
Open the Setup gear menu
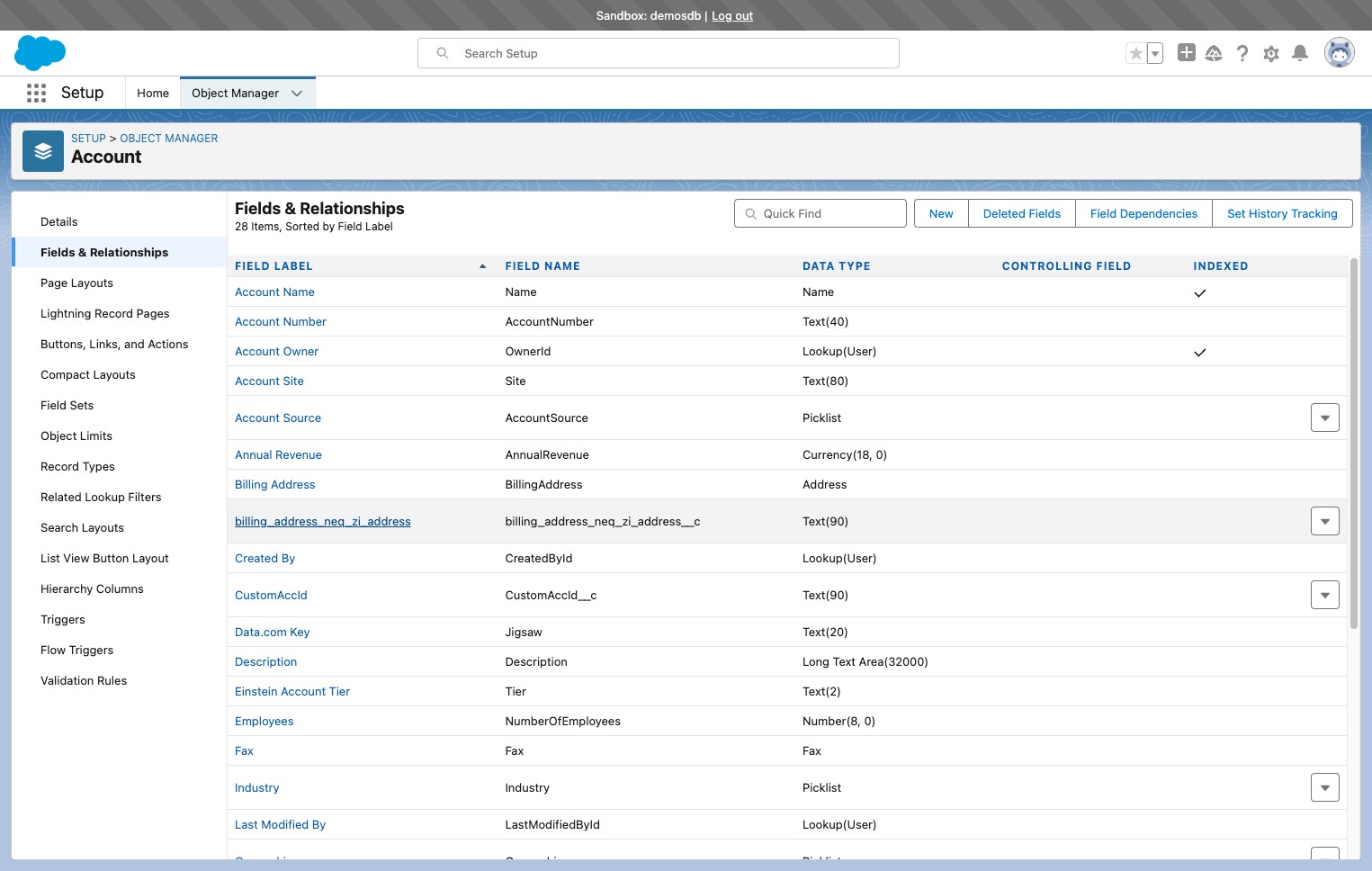1271,54
